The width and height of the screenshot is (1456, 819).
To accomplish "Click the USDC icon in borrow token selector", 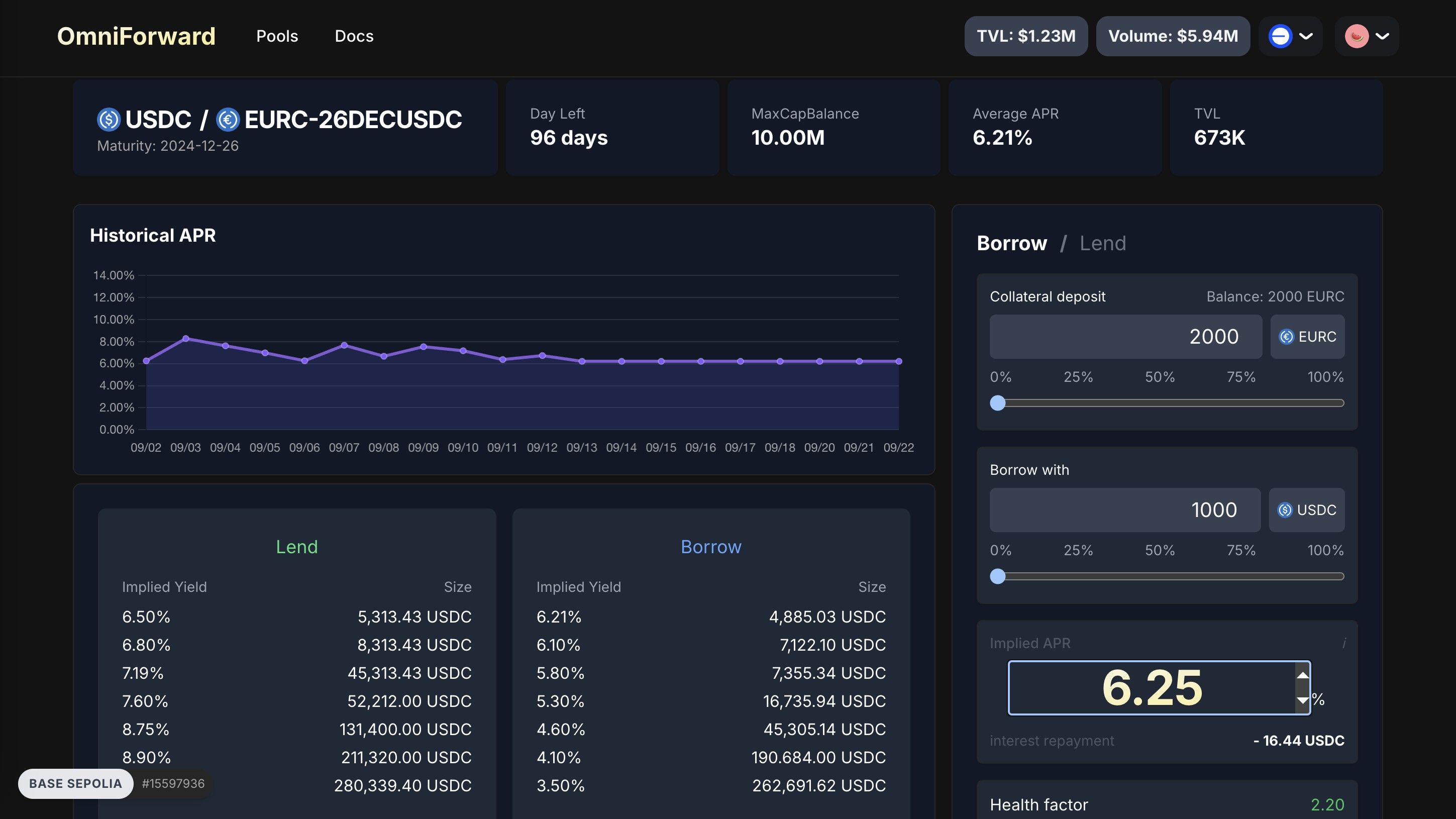I will pyautogui.click(x=1285, y=510).
